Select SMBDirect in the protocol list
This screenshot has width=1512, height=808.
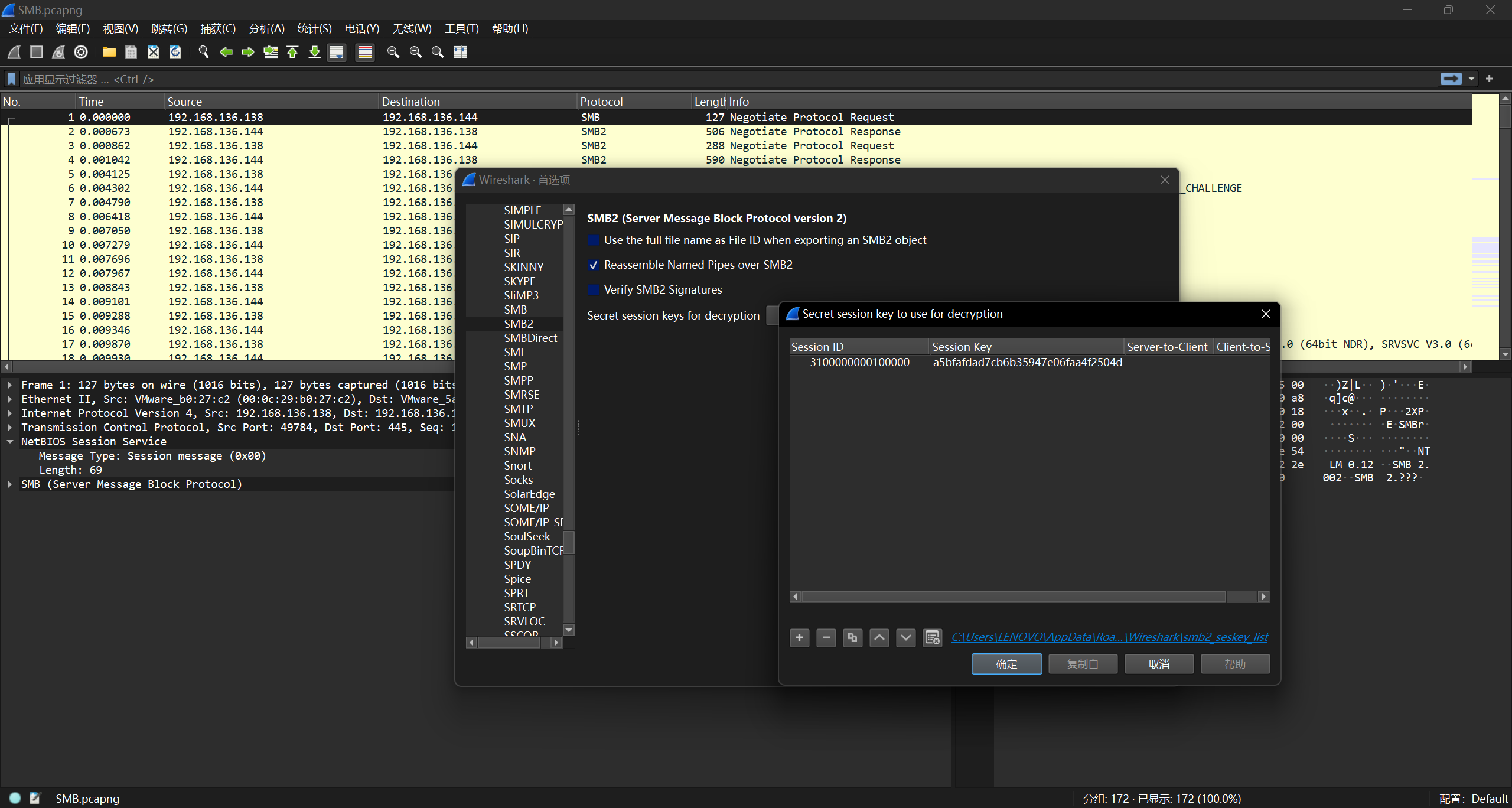click(530, 338)
